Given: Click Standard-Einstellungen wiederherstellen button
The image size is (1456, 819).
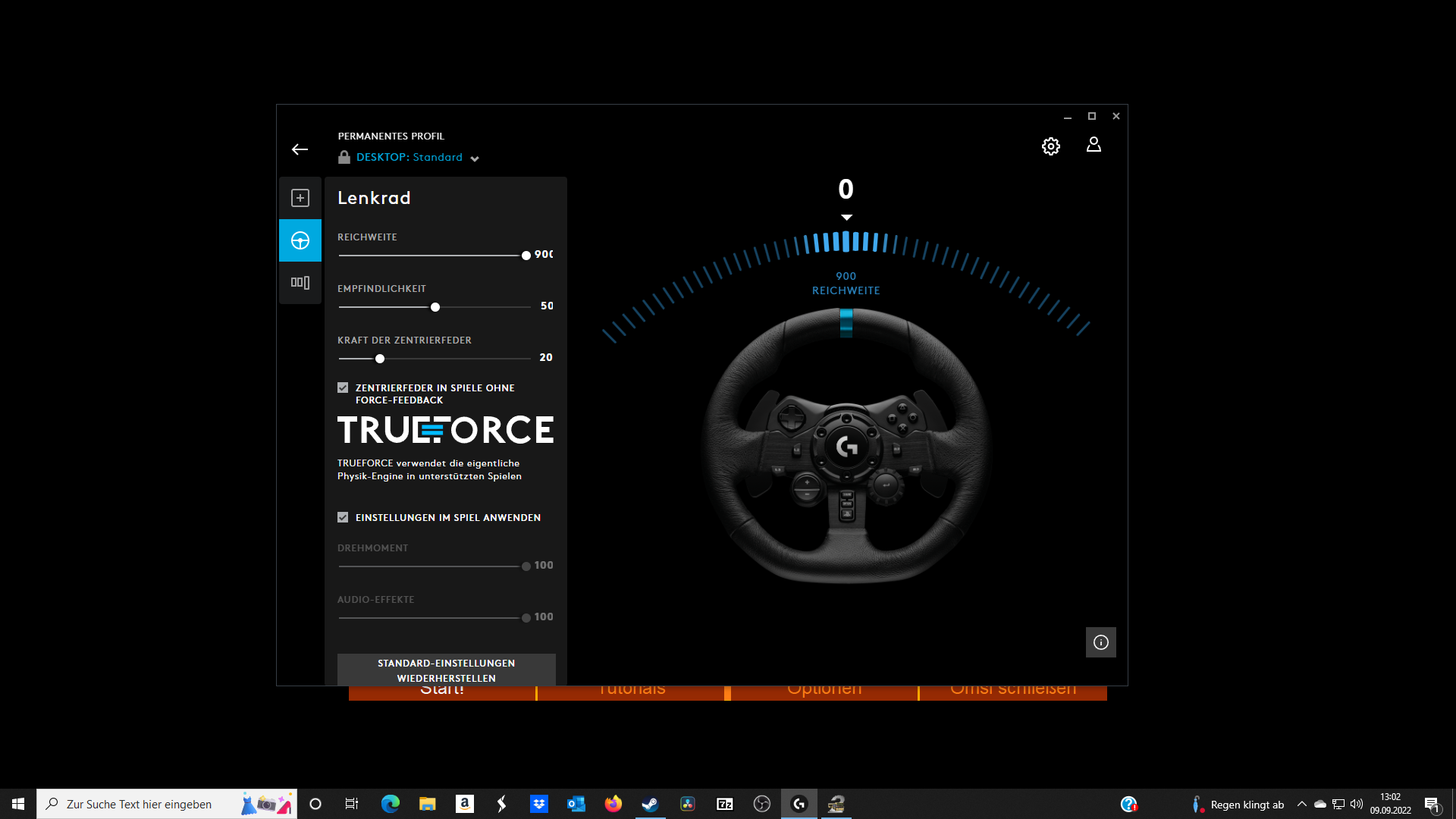Looking at the screenshot, I should click(x=446, y=670).
